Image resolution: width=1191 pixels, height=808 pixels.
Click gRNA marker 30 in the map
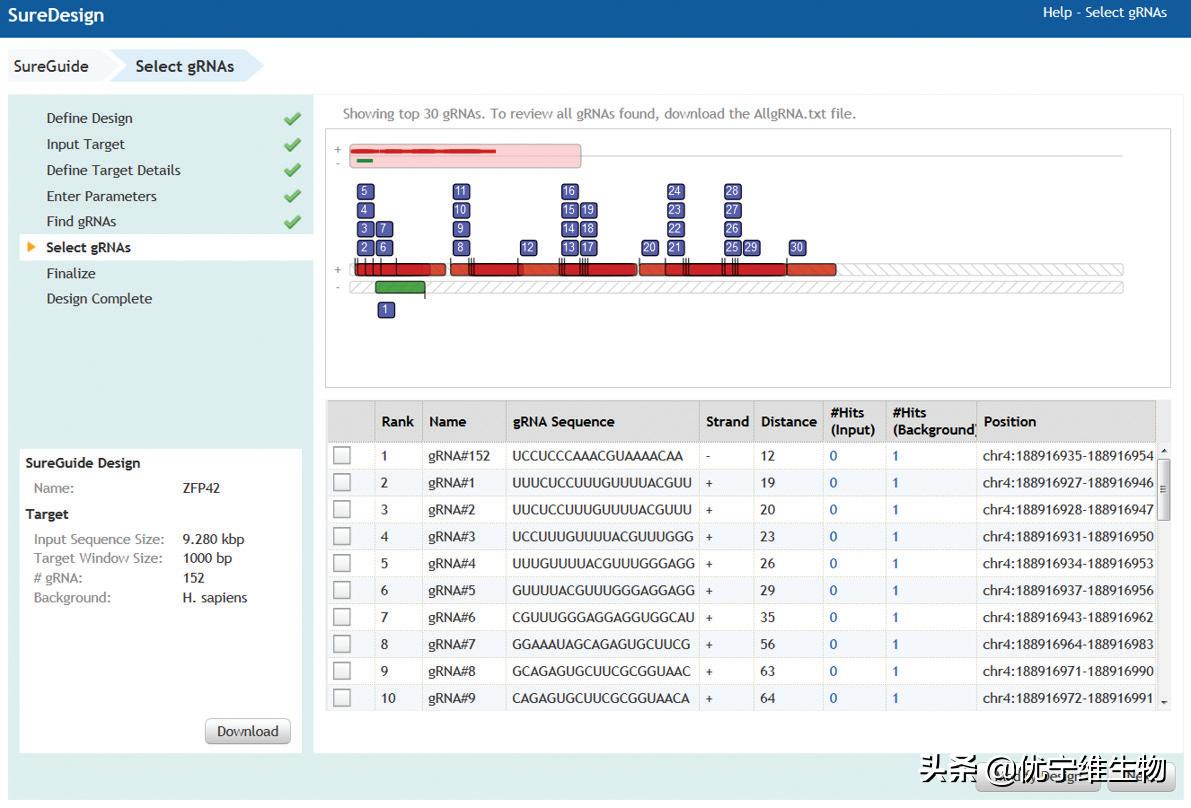[796, 248]
